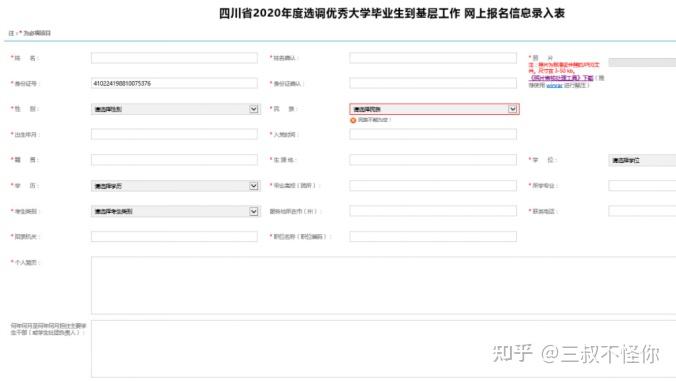Click the 身份证确认 ID confirmation field

pos(433,83)
